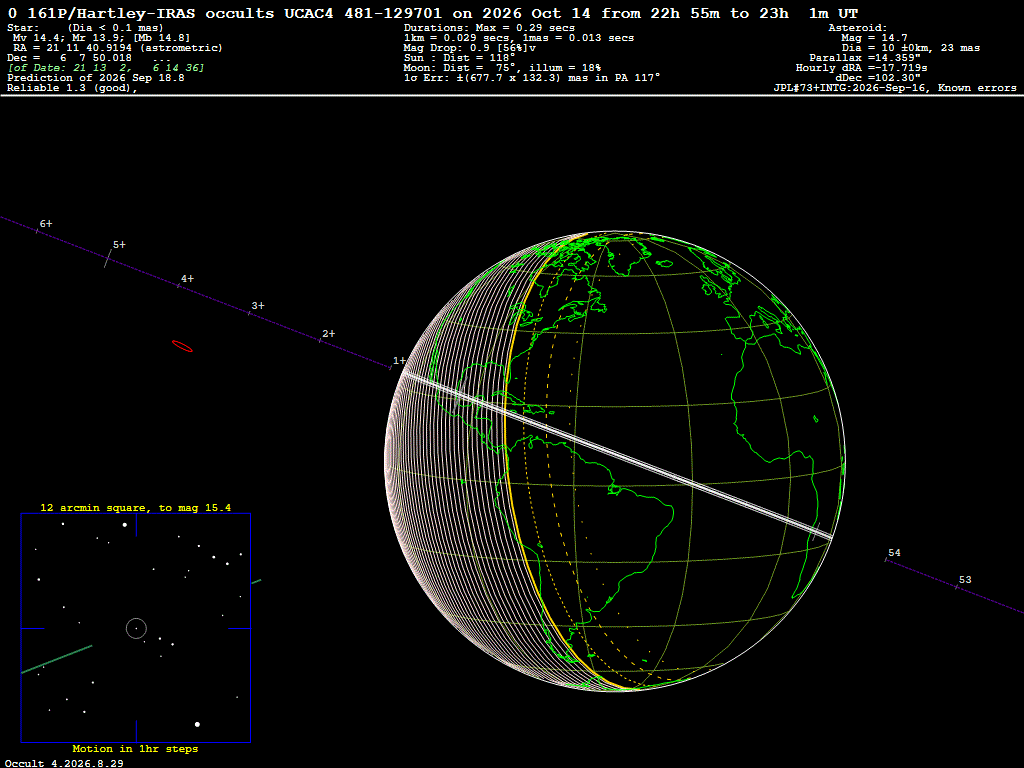This screenshot has width=1024, height=768.
Task: Click the '12 arcmin square' chart caption
Action: 135,507
